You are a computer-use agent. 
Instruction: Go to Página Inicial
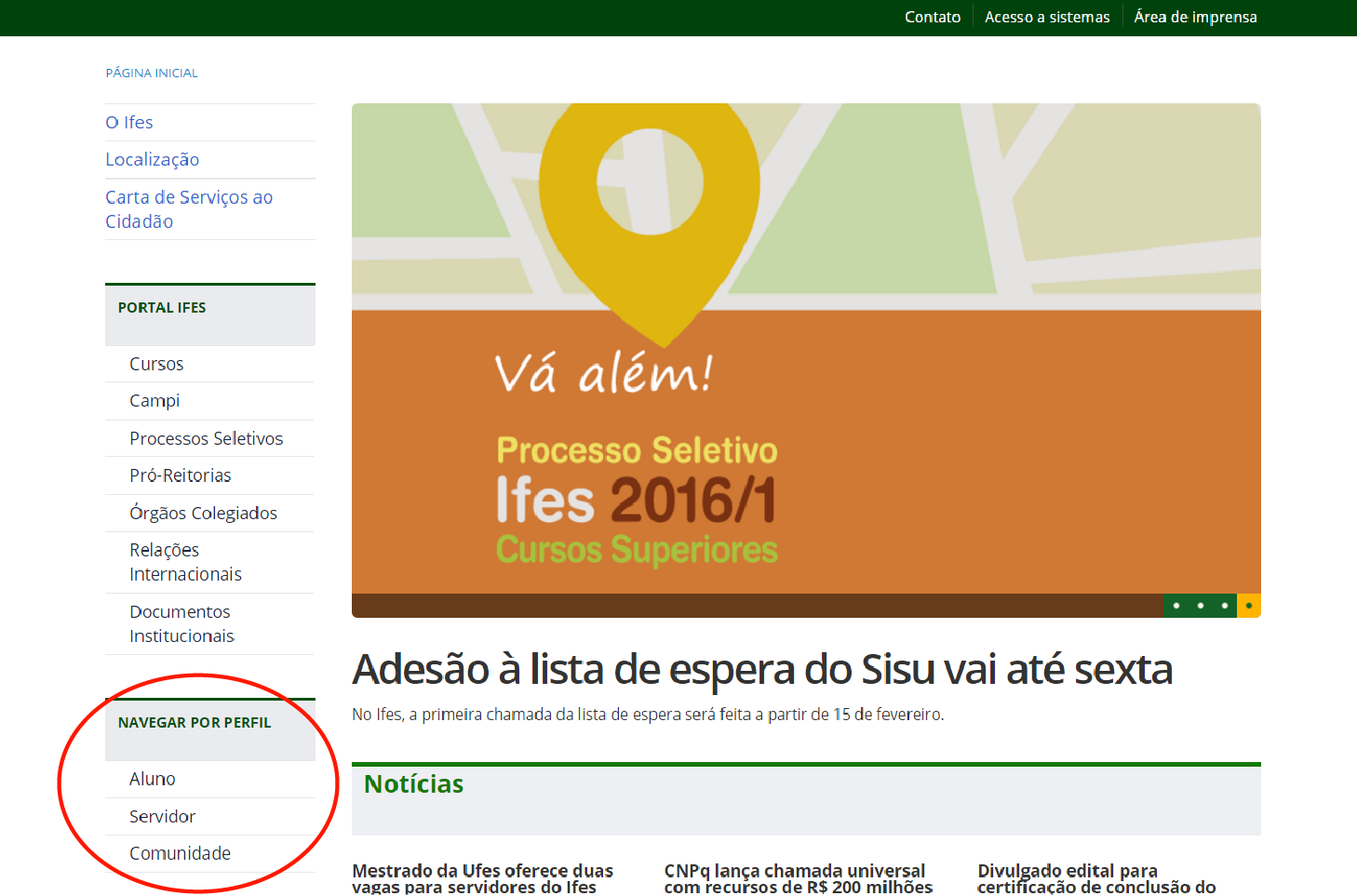152,72
